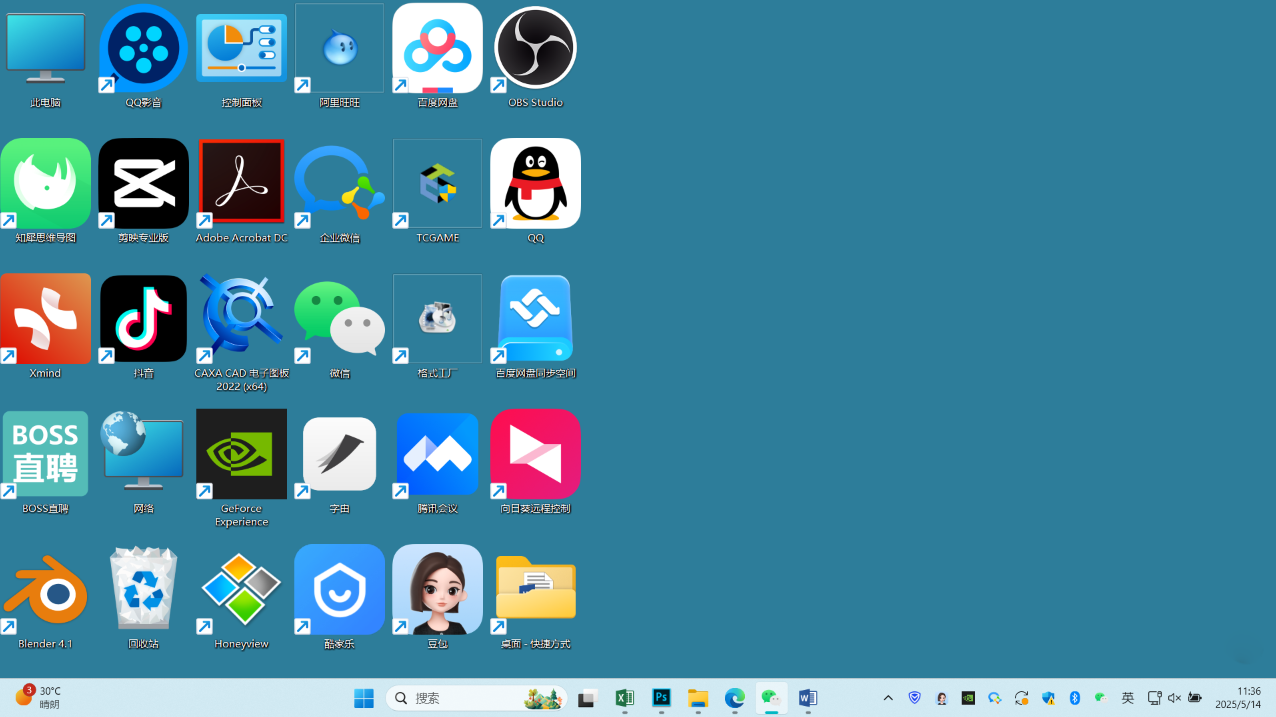
Task: Select the 腾讯会议 desktop shortcut
Action: click(437, 462)
